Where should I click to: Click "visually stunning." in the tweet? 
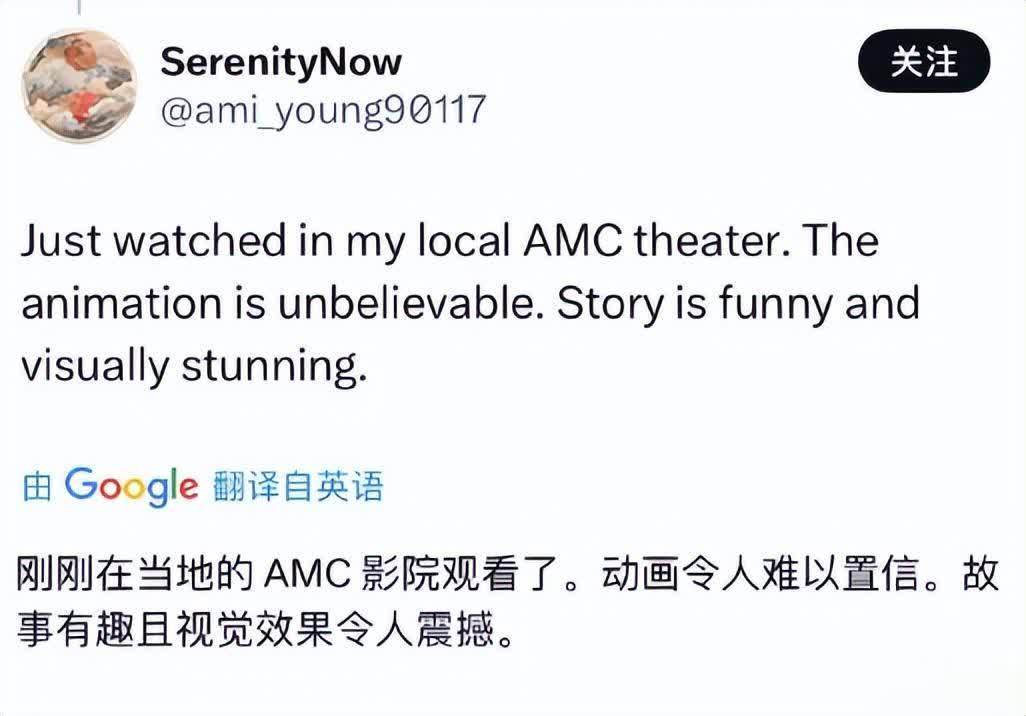[189, 368]
